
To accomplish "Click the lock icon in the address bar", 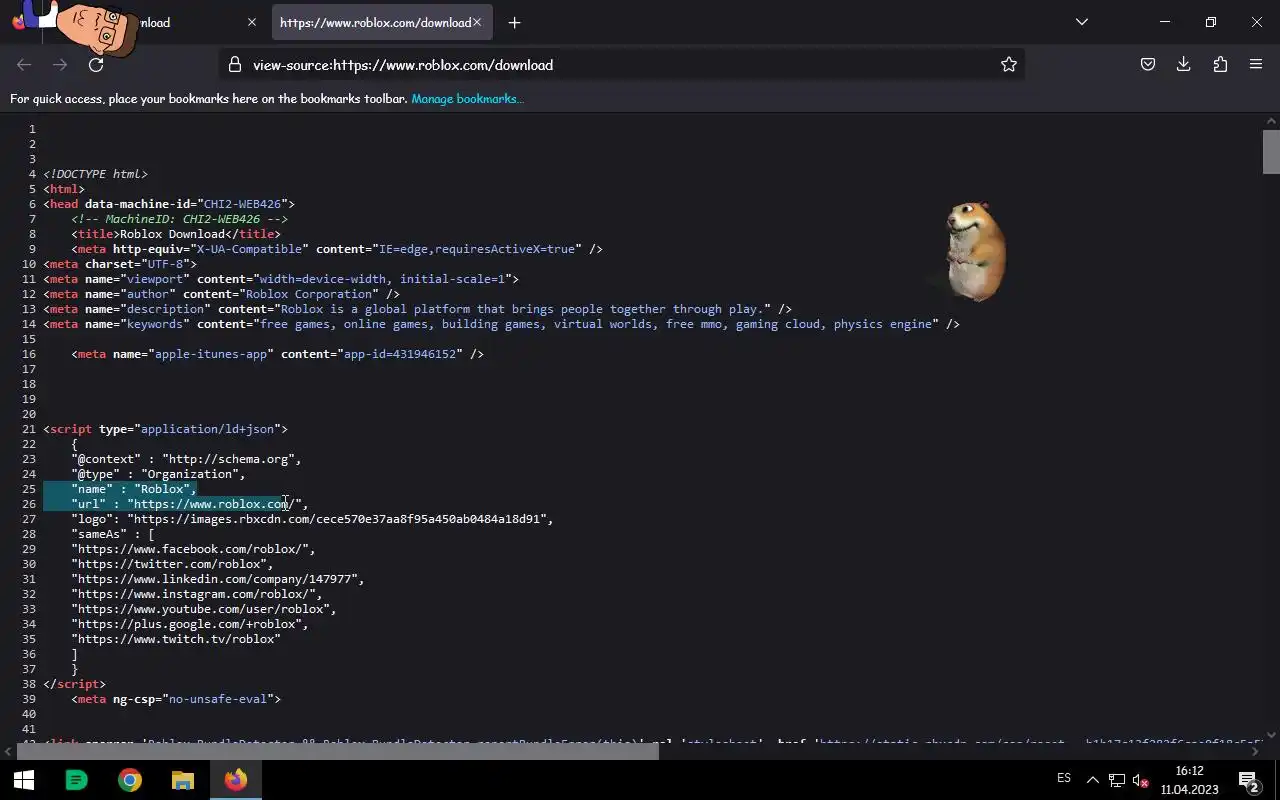I will coord(235,64).
